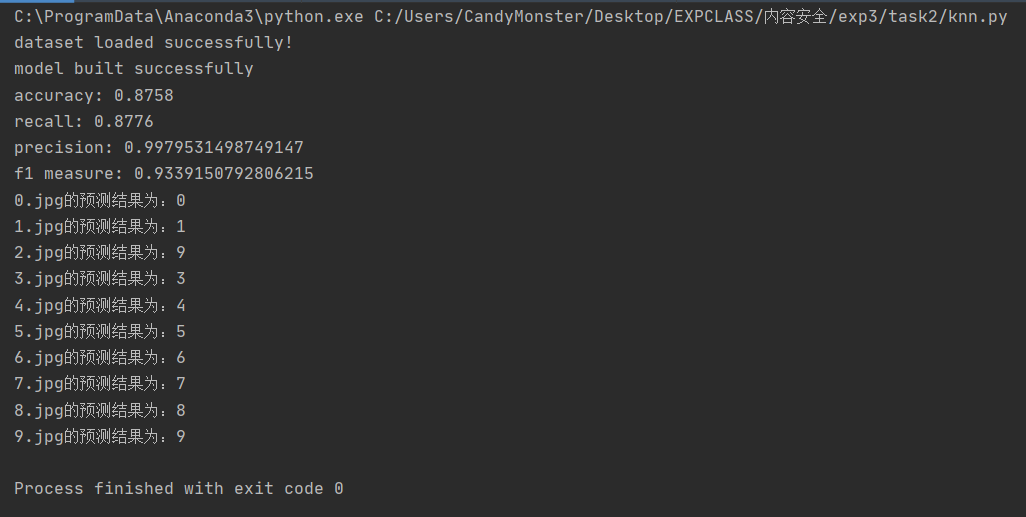Screen dimensions: 1026x517
Task: Click the 5.jpg prediction result line
Action: tap(100, 332)
